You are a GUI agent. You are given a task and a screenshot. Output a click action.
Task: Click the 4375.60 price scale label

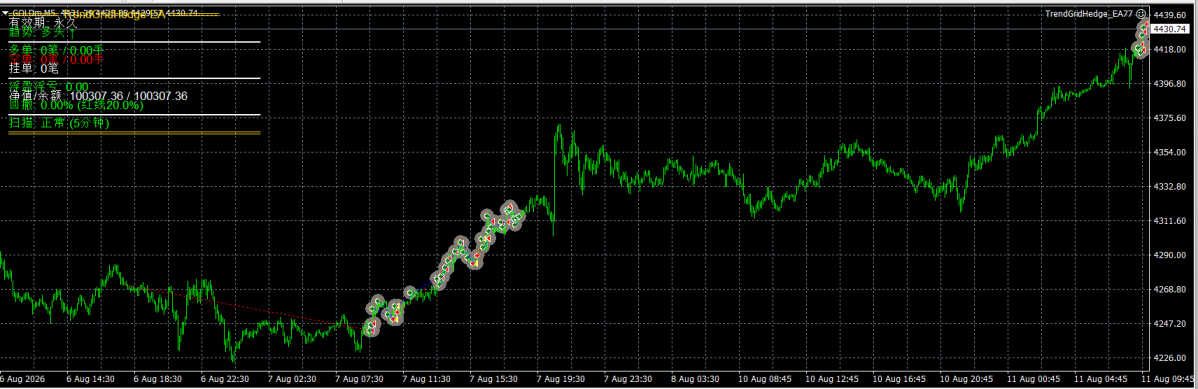click(1169, 118)
